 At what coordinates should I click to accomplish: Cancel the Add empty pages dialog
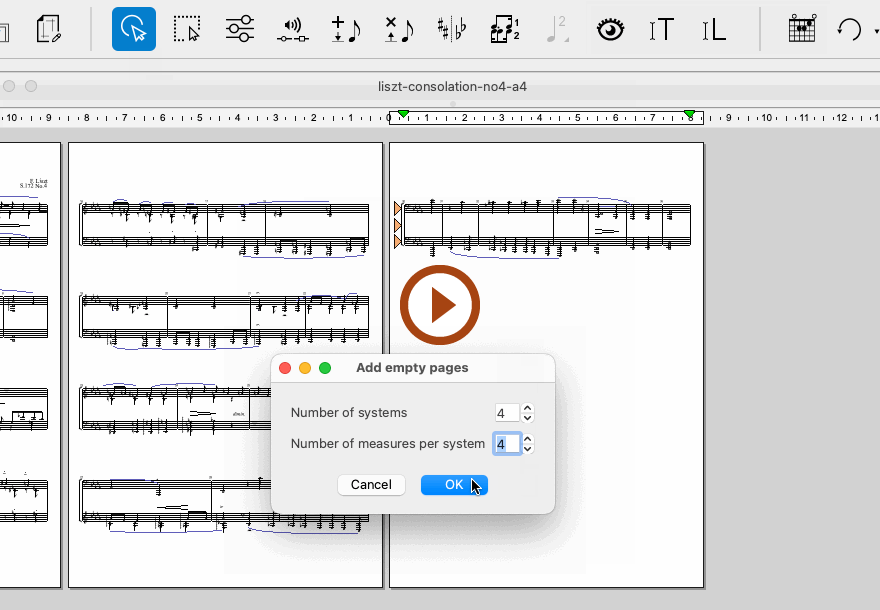point(371,485)
